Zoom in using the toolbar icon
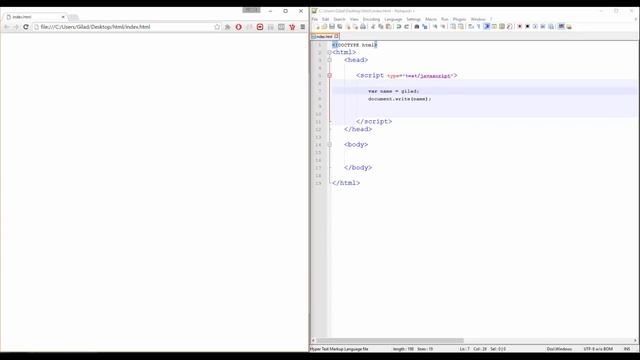640x360 pixels. [x=435, y=27]
